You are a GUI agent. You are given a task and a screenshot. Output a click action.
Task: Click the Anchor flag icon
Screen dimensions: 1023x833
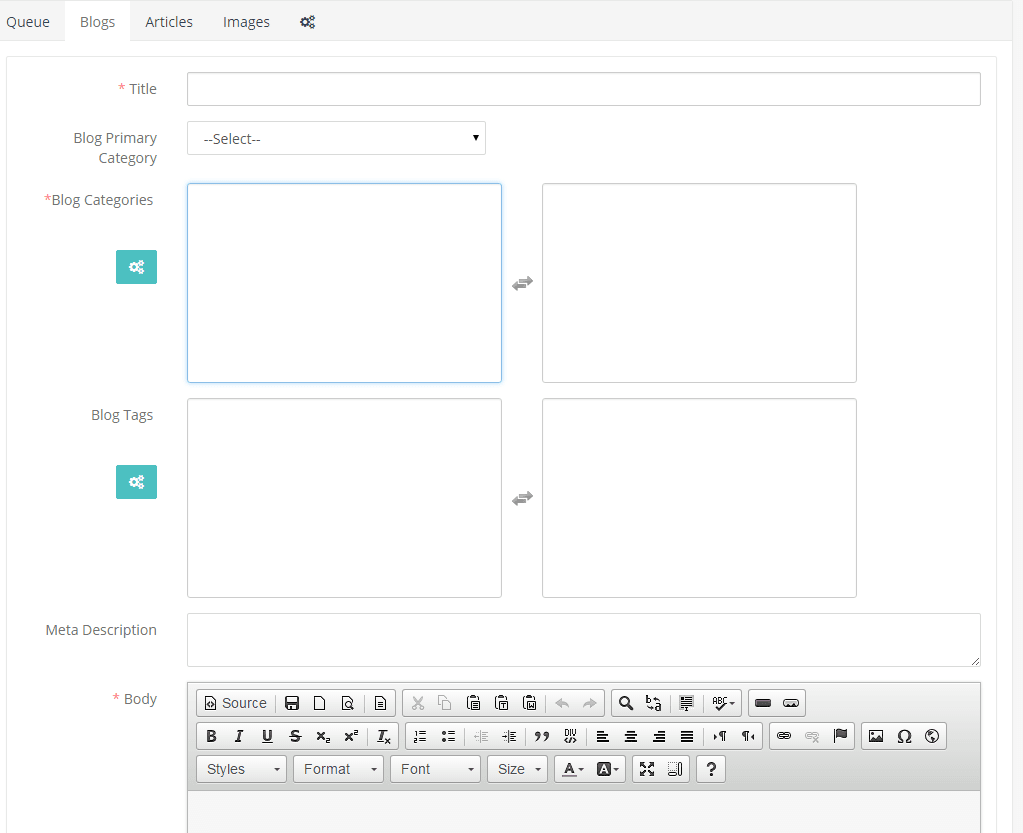click(840, 736)
